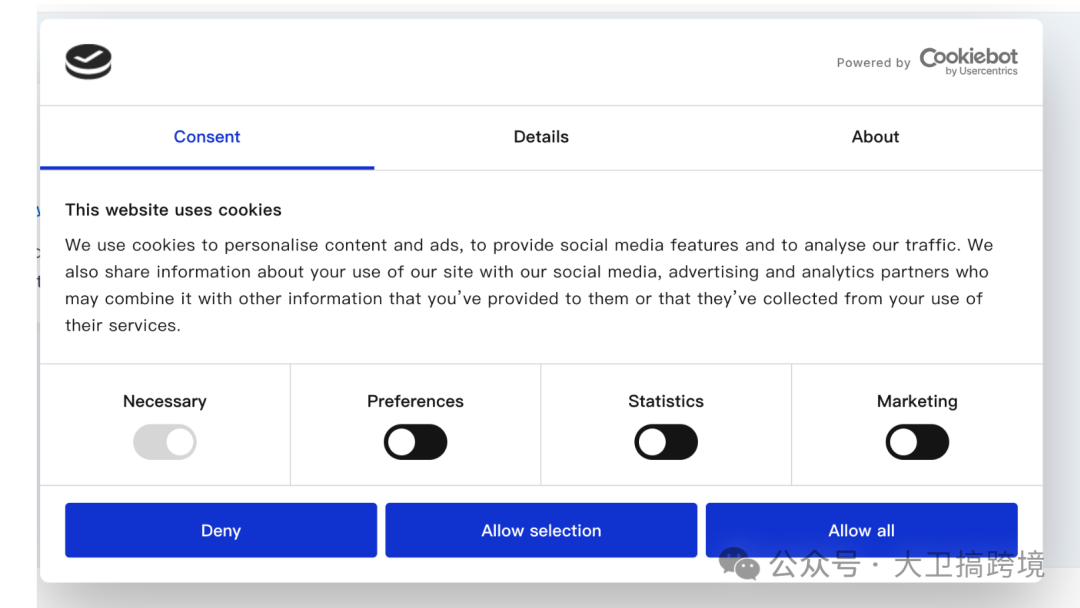
Task: Click the Marketing category label text
Action: (x=917, y=401)
